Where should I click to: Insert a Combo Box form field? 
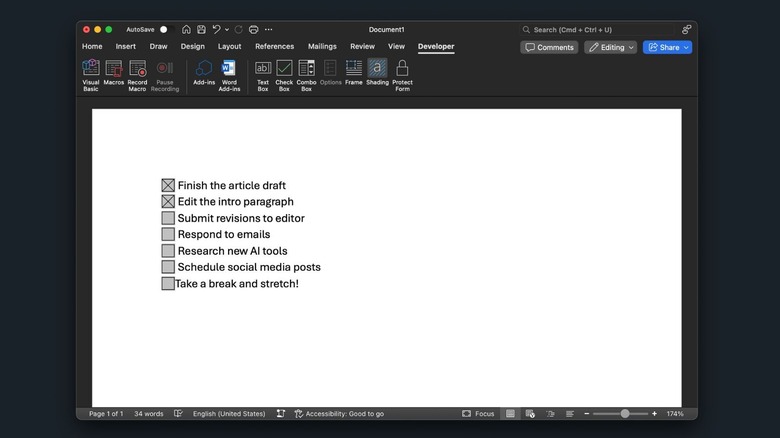[x=306, y=69]
